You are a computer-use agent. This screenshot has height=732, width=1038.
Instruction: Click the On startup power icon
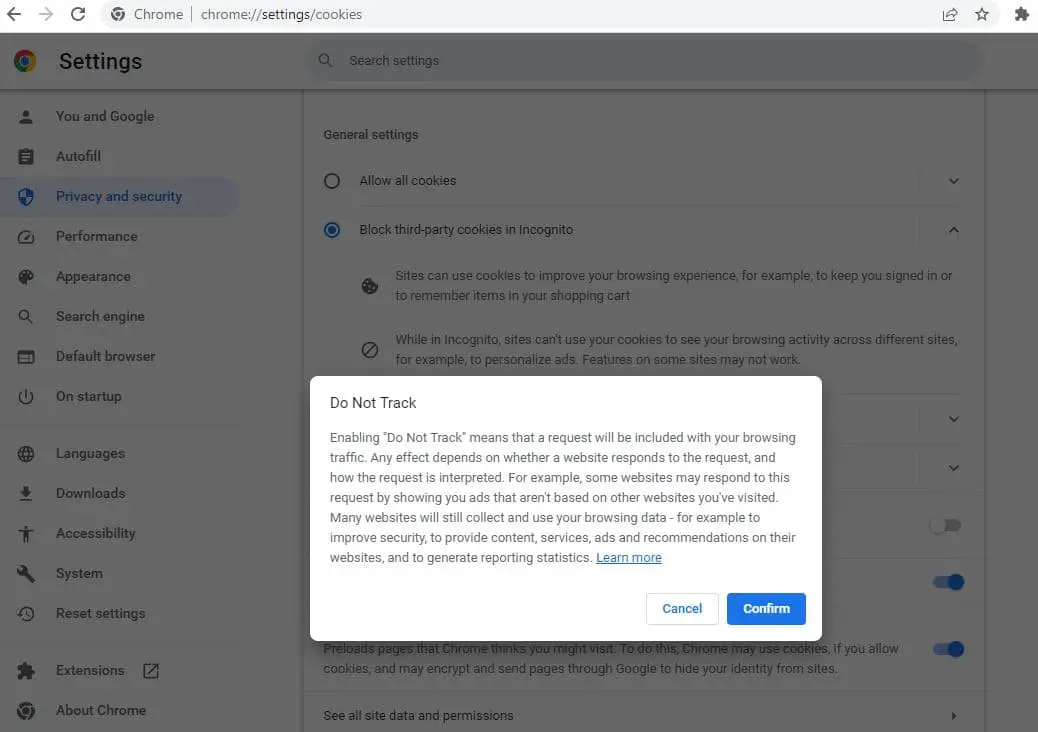pyautogui.click(x=26, y=396)
